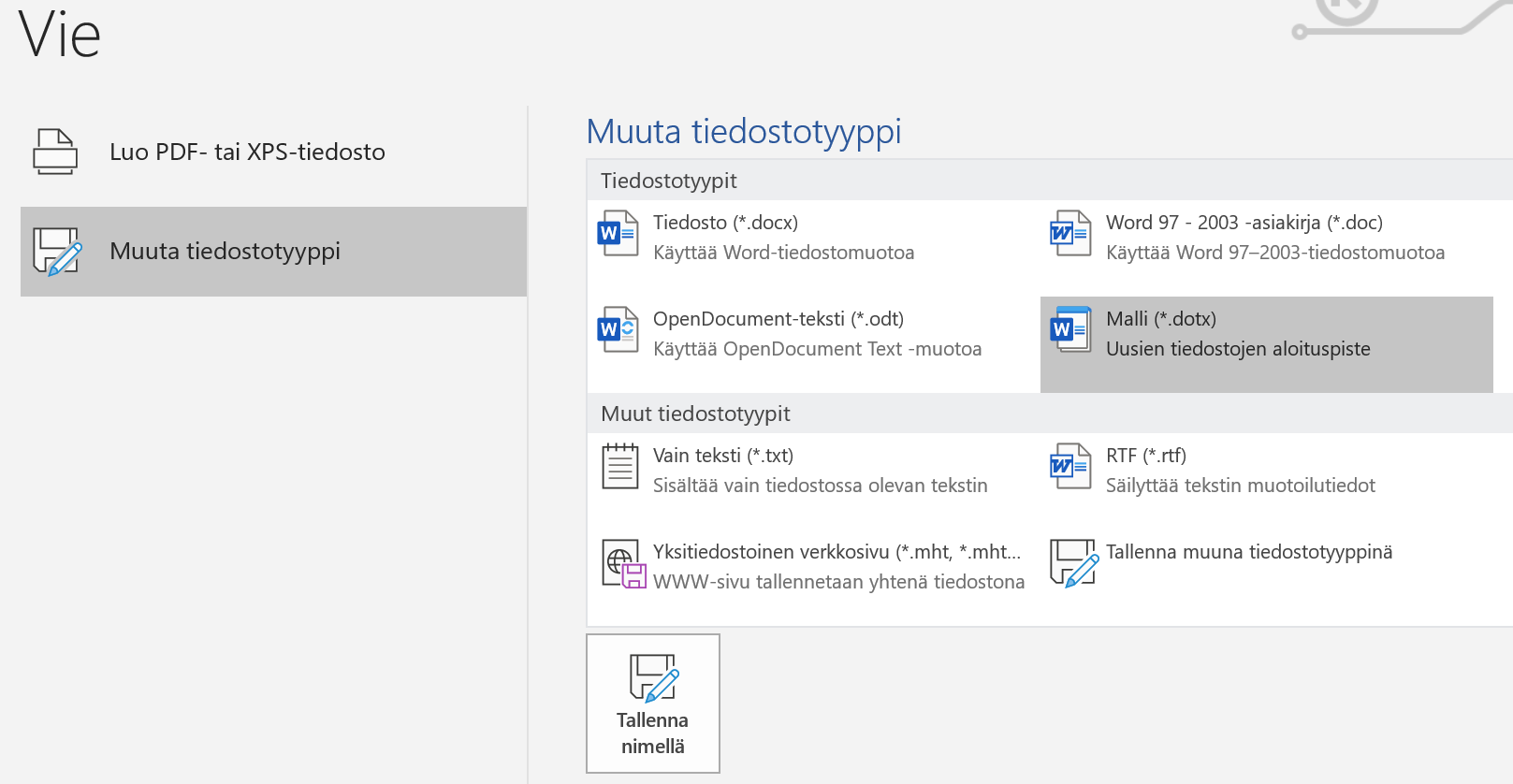Click the text Käyttää Word 97–2003-tiedostomuotoa
Screen dimensions: 1513x784
(1275, 253)
